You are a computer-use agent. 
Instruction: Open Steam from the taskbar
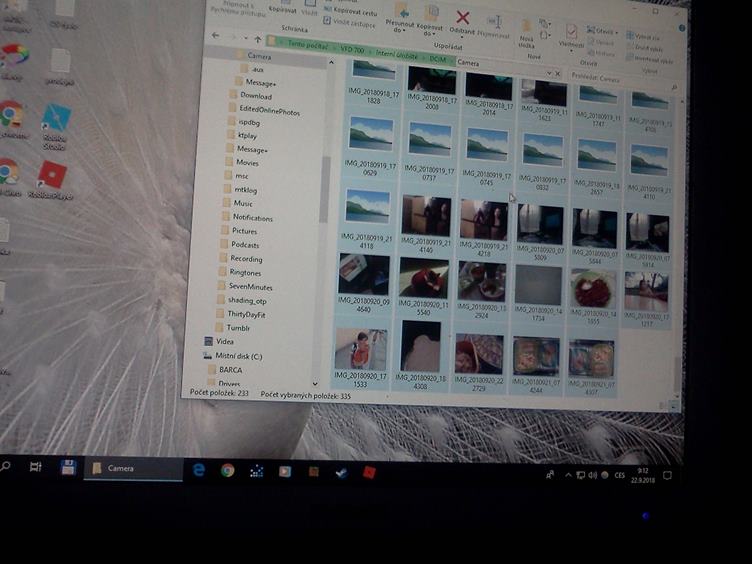[x=341, y=473]
